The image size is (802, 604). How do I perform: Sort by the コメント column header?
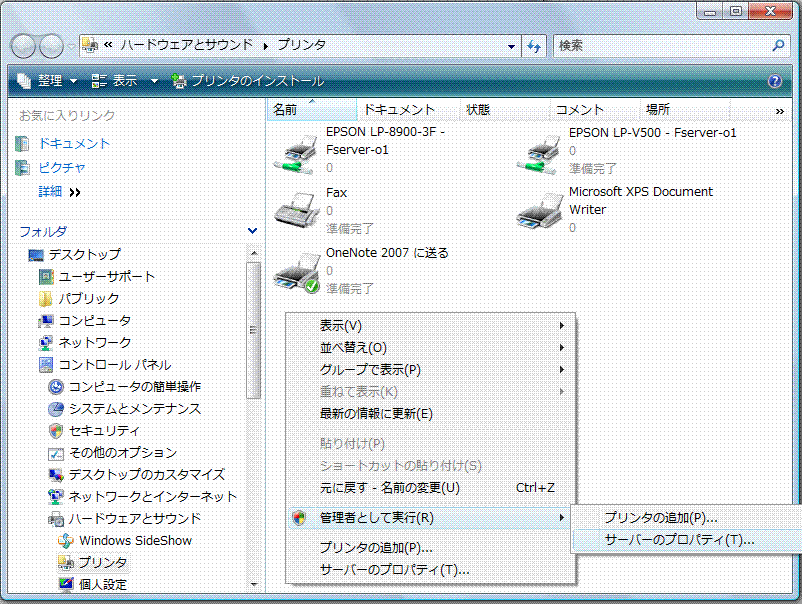tap(595, 109)
